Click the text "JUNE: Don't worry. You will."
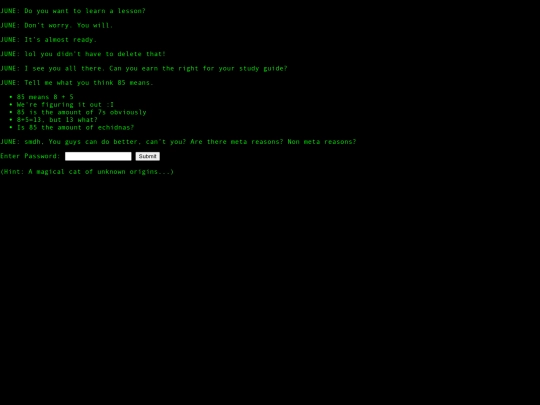This screenshot has width=540, height=405. click(x=56, y=25)
